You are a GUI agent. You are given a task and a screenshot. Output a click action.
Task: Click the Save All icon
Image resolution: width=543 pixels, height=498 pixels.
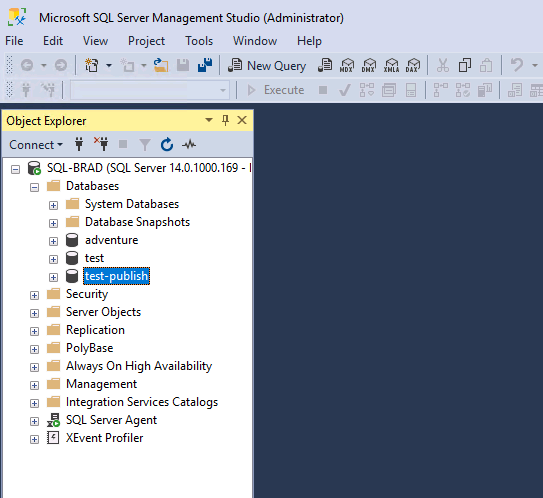205,65
